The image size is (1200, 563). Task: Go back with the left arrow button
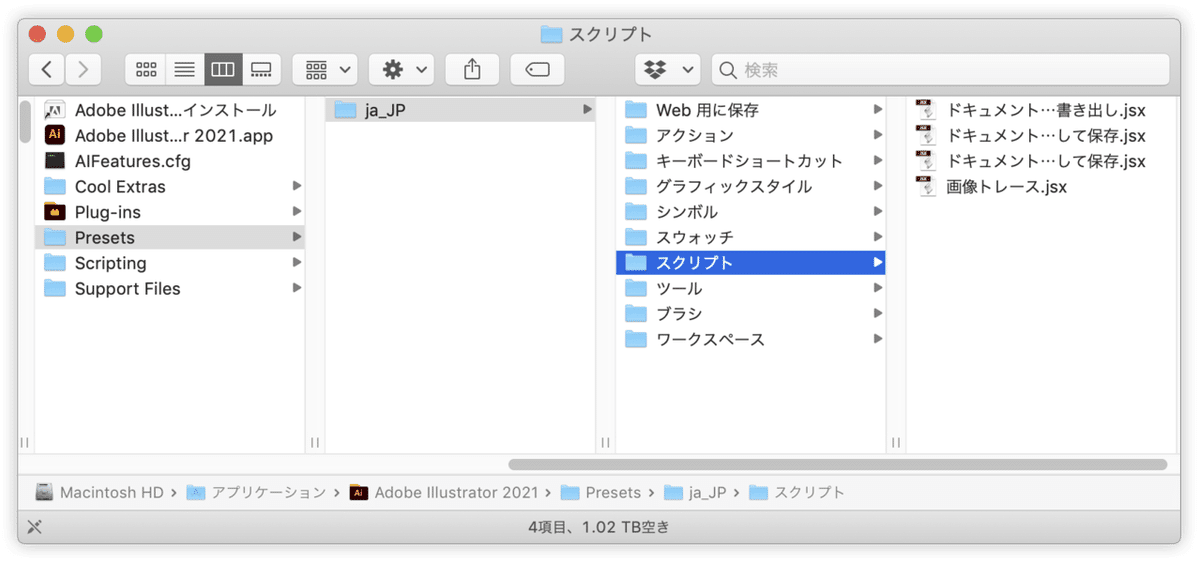(47, 69)
